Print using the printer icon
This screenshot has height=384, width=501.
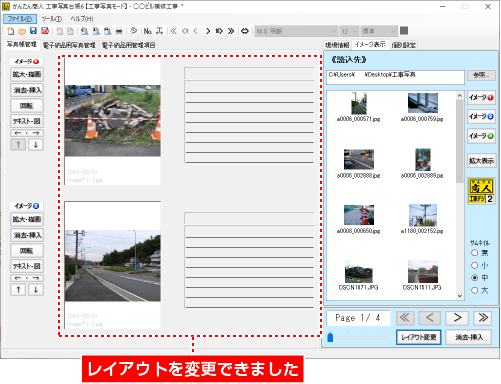(119, 31)
